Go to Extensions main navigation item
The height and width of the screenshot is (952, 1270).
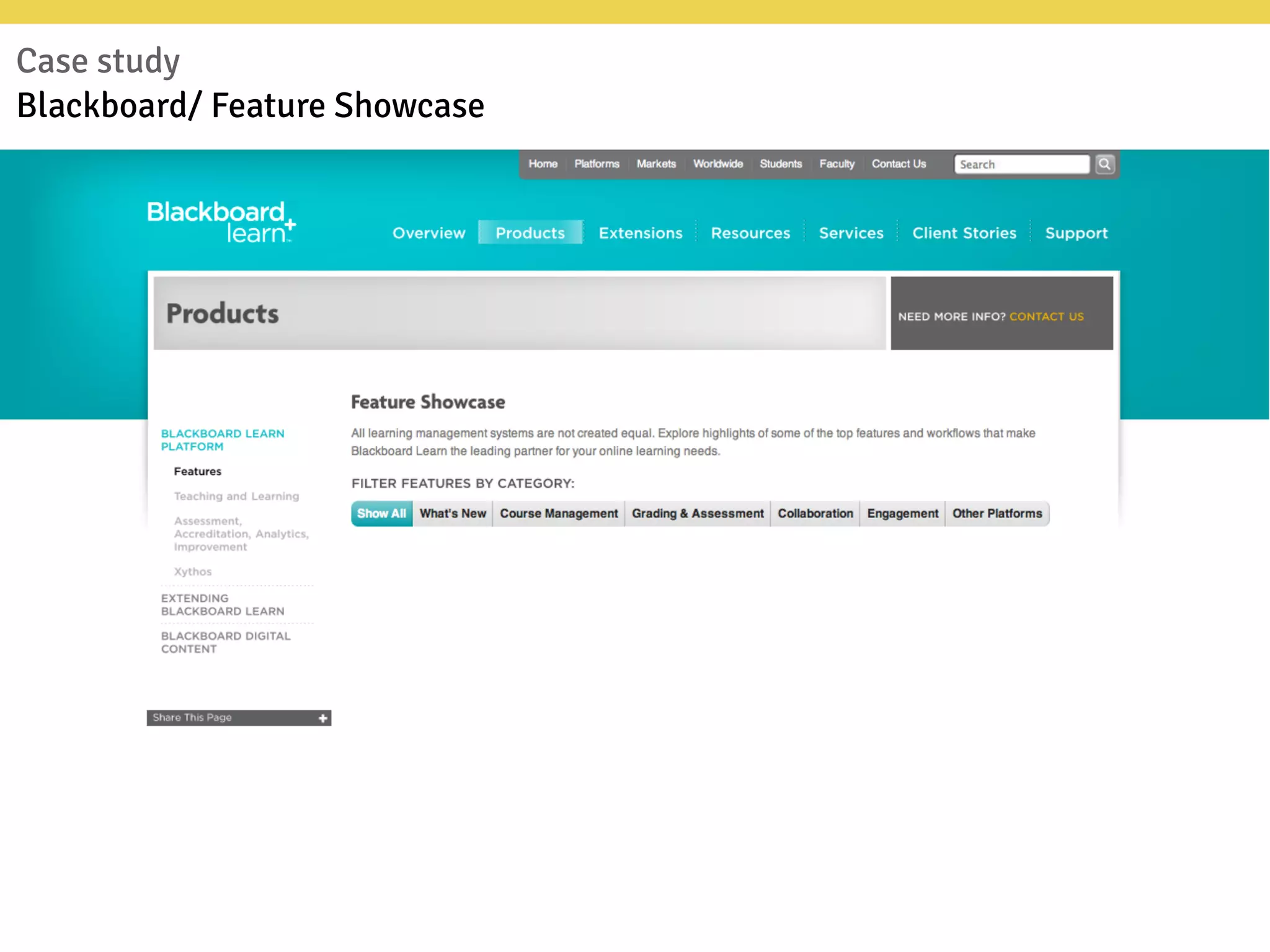pos(641,233)
